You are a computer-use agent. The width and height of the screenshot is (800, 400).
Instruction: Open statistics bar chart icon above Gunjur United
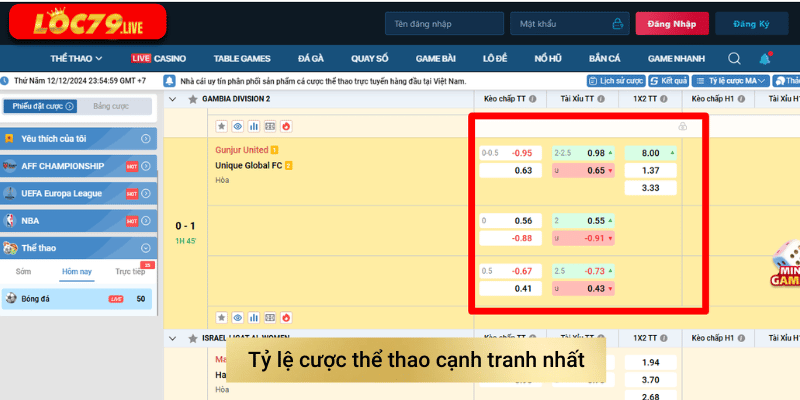(x=254, y=126)
